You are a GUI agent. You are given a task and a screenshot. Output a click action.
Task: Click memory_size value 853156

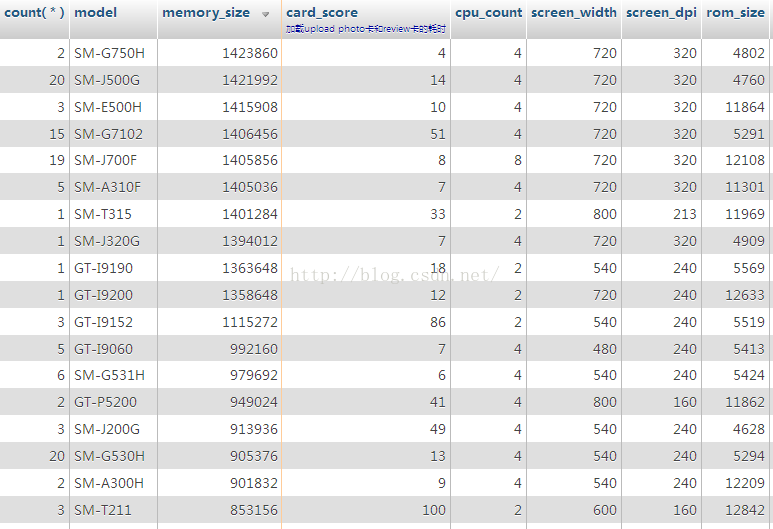254,510
